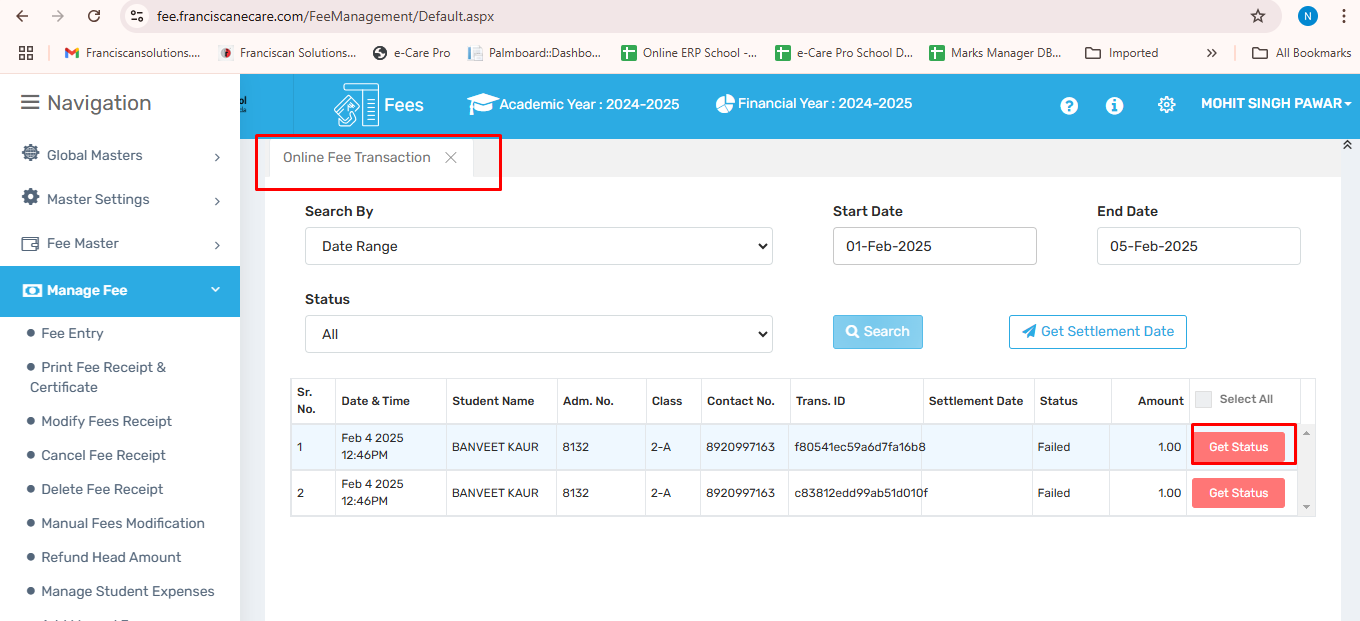Open Manage Student Expenses
1360x621 pixels.
tap(128, 591)
